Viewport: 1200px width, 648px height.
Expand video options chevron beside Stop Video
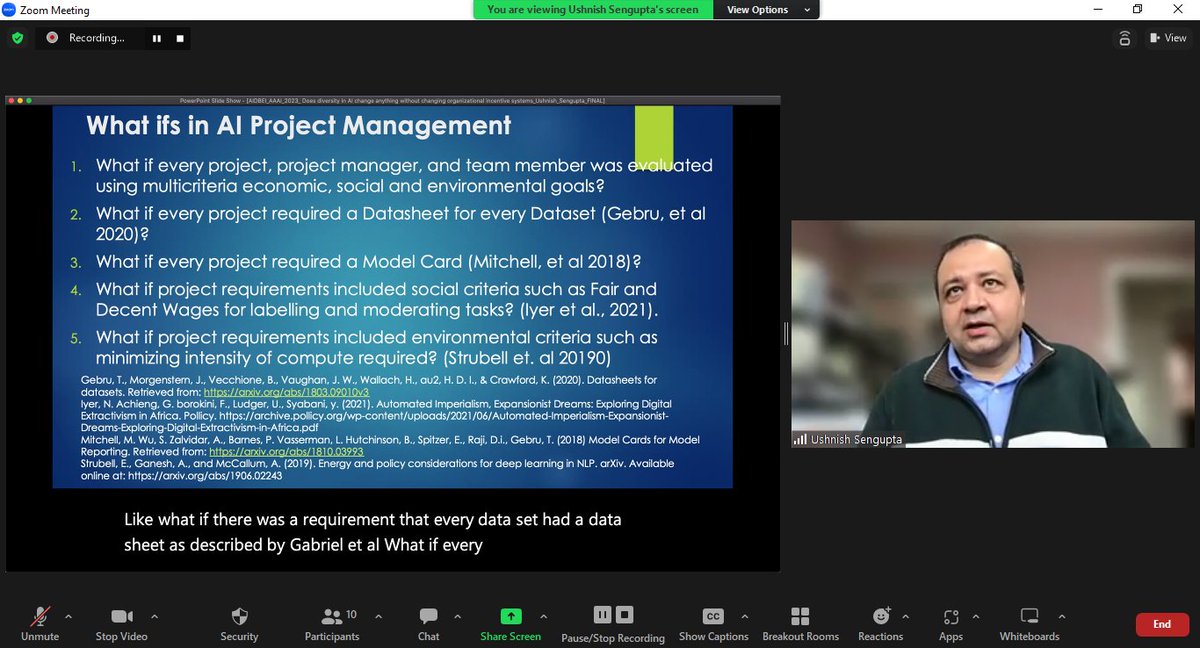tap(153, 616)
